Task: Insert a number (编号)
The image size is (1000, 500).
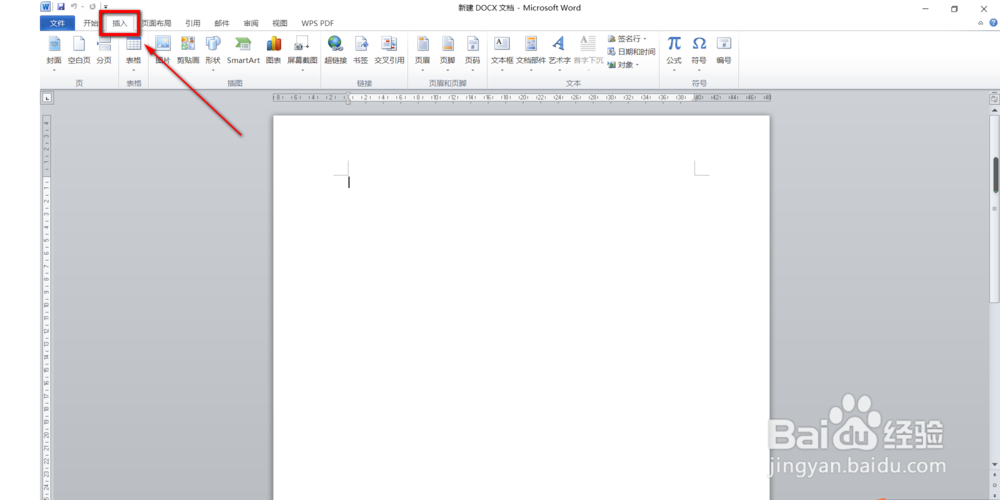Action: point(724,51)
